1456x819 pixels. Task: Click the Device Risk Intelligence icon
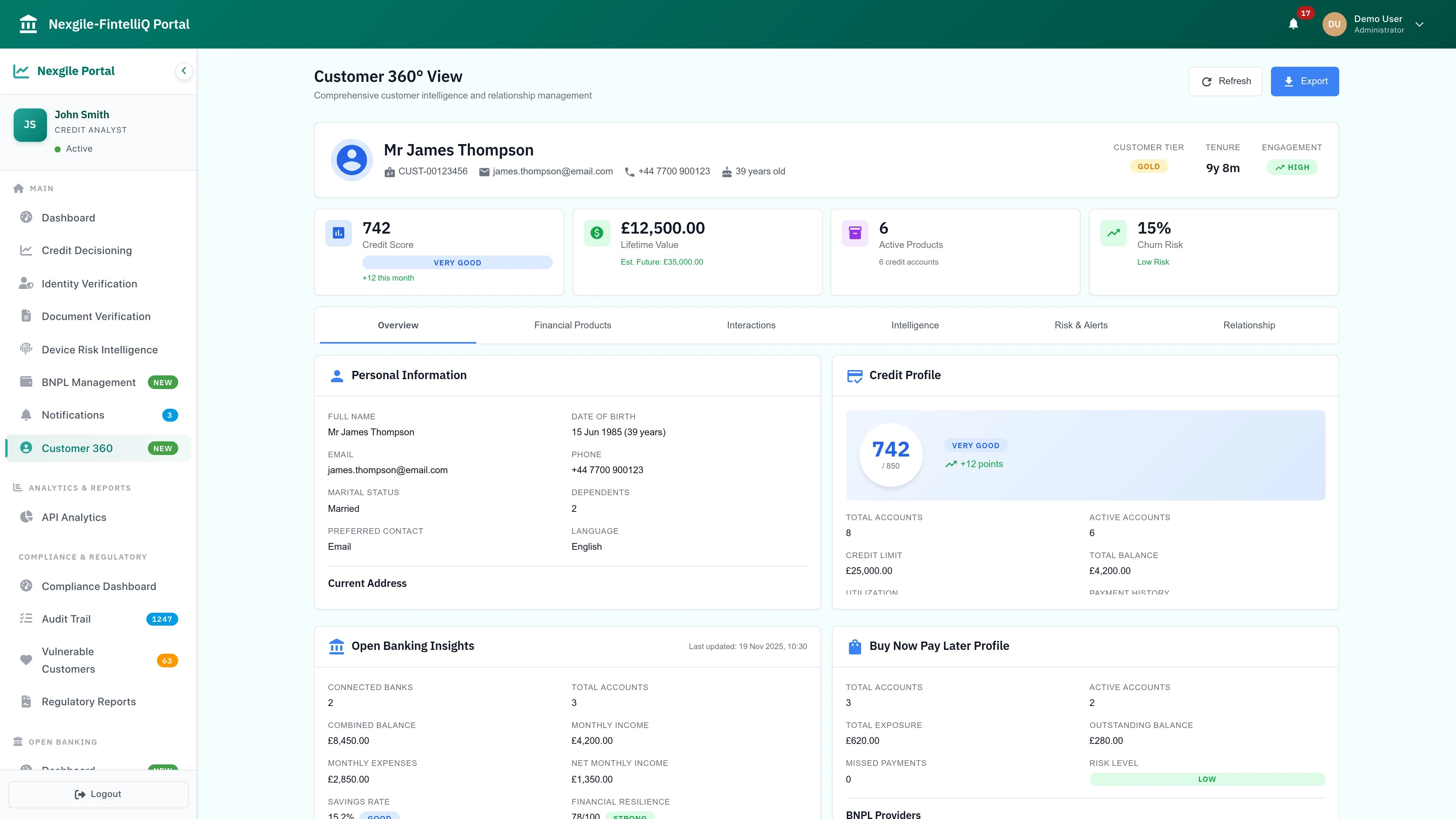point(26,349)
